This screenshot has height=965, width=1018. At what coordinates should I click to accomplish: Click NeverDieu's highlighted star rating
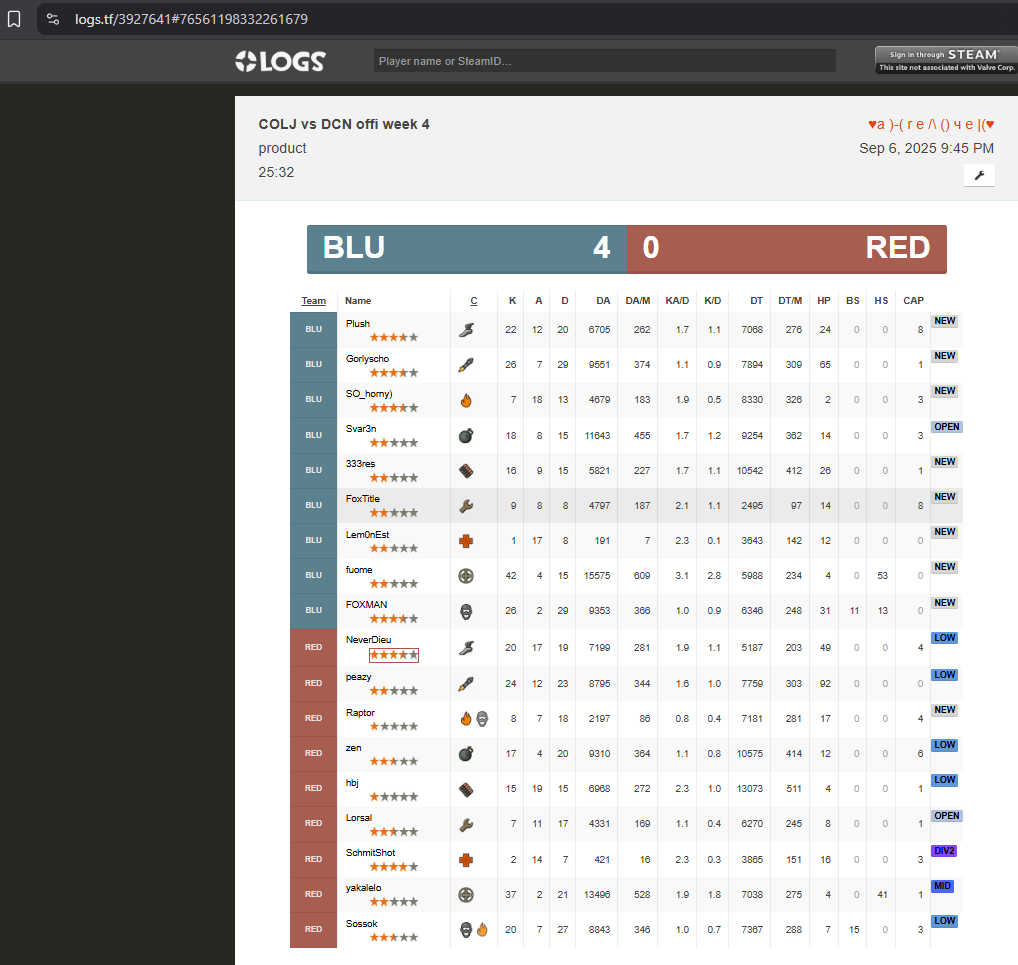click(393, 655)
